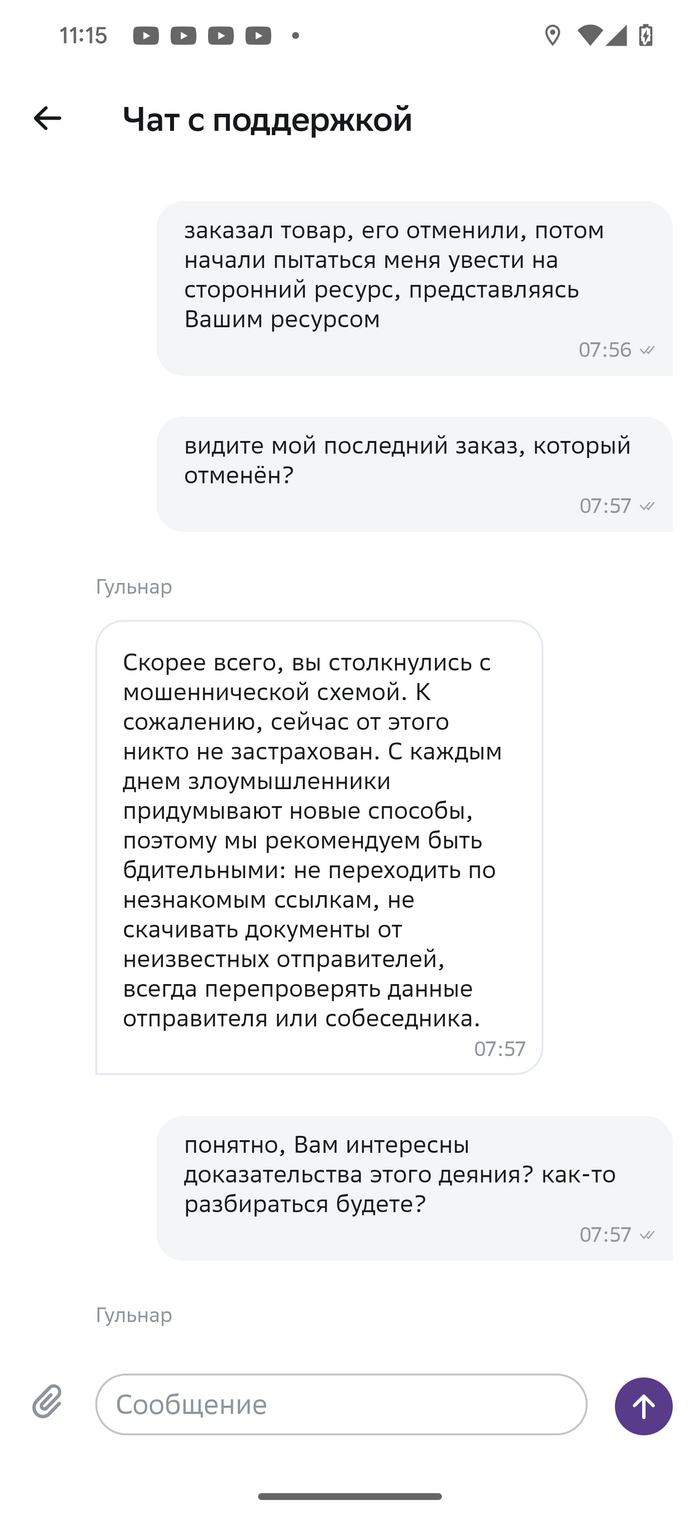The height and width of the screenshot is (1517, 700).
Task: Select the "понятно, Вам интересны доказательства" message
Action: (414, 1187)
